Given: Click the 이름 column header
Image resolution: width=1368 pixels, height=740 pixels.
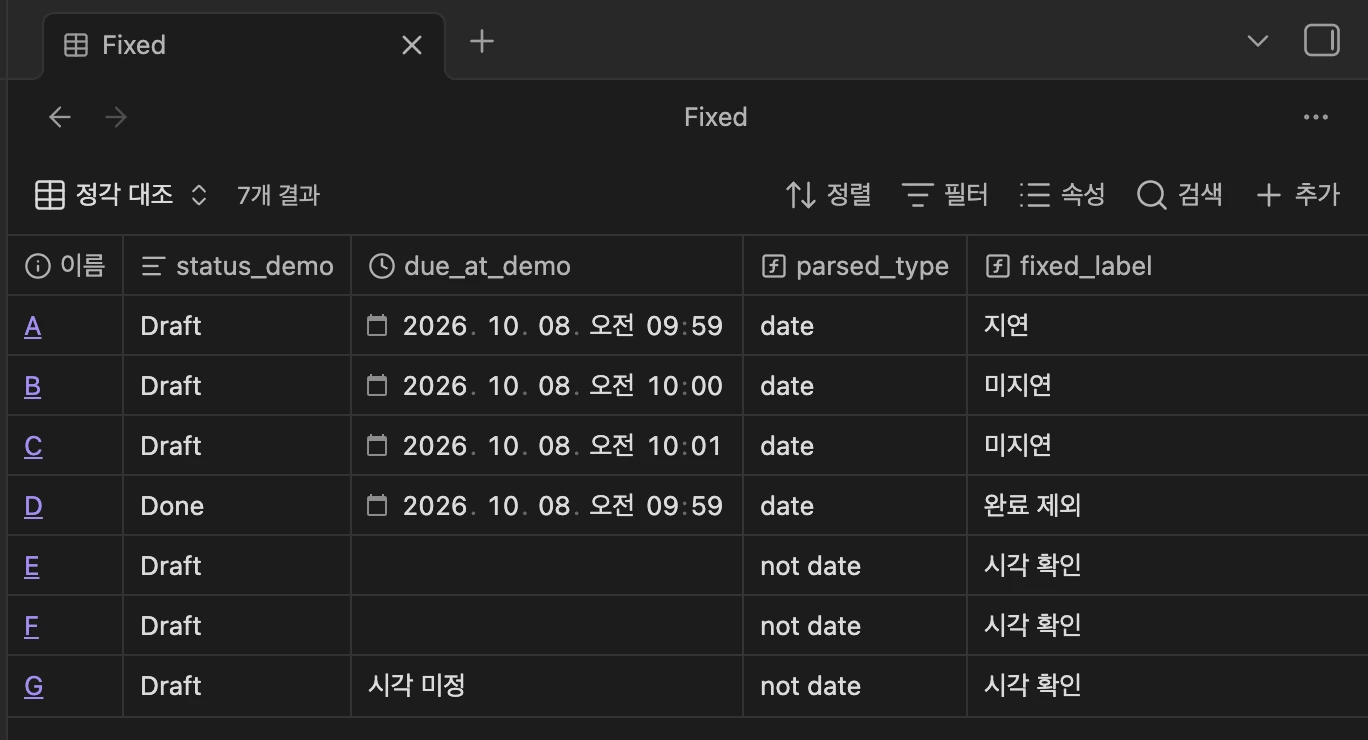Looking at the screenshot, I should tap(65, 265).
